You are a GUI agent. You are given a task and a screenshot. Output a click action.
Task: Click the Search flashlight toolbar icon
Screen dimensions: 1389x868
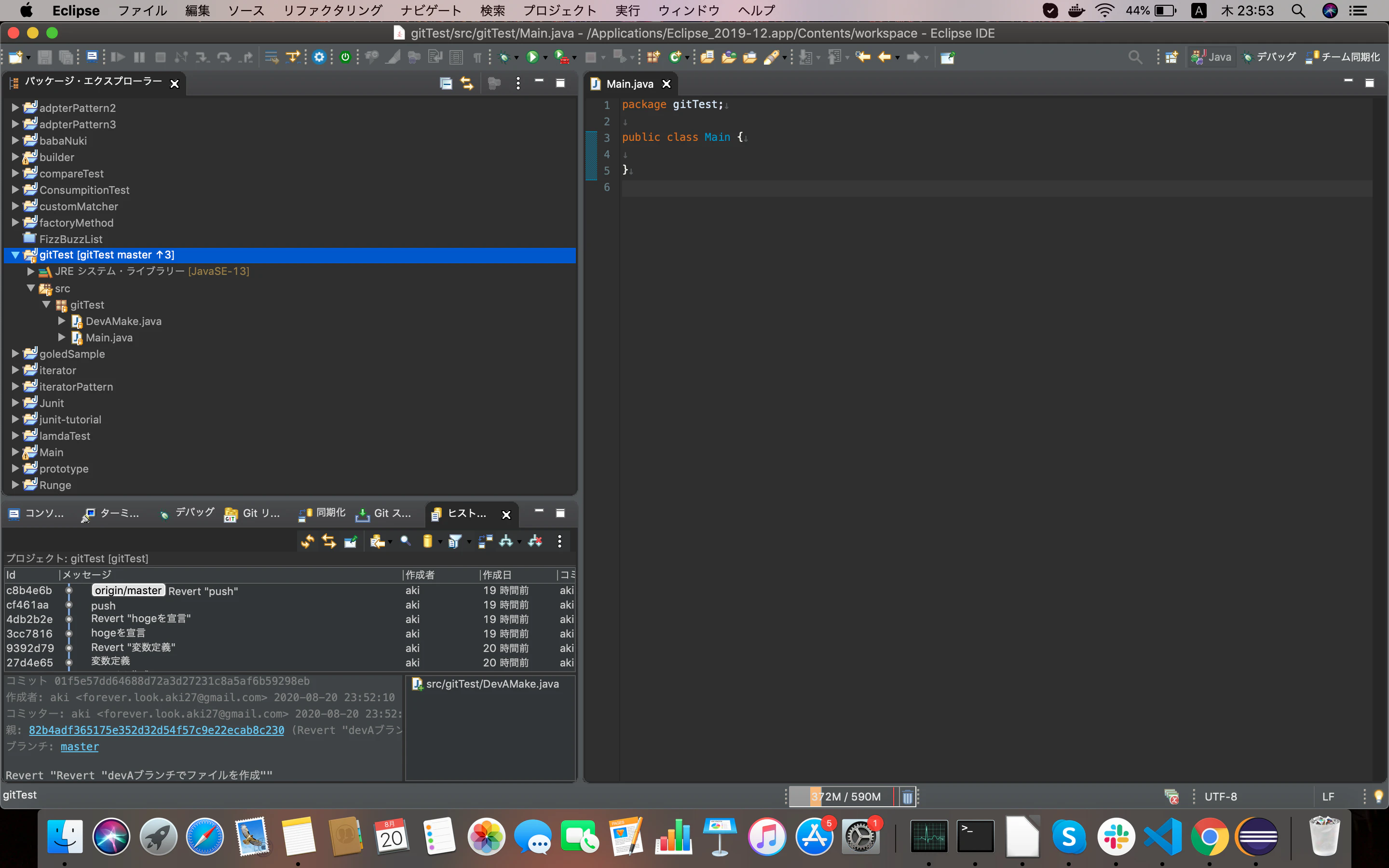pyautogui.click(x=771, y=57)
